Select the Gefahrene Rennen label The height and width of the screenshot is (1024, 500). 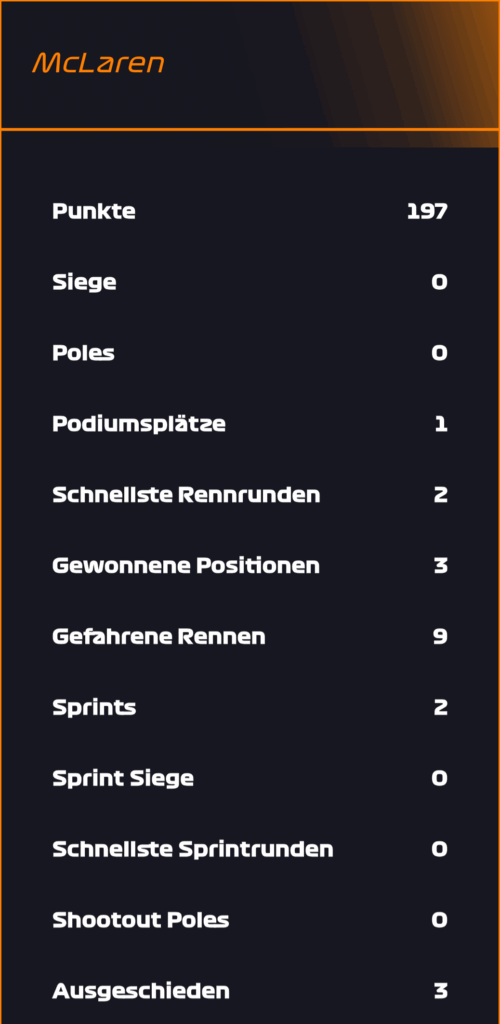click(x=159, y=637)
